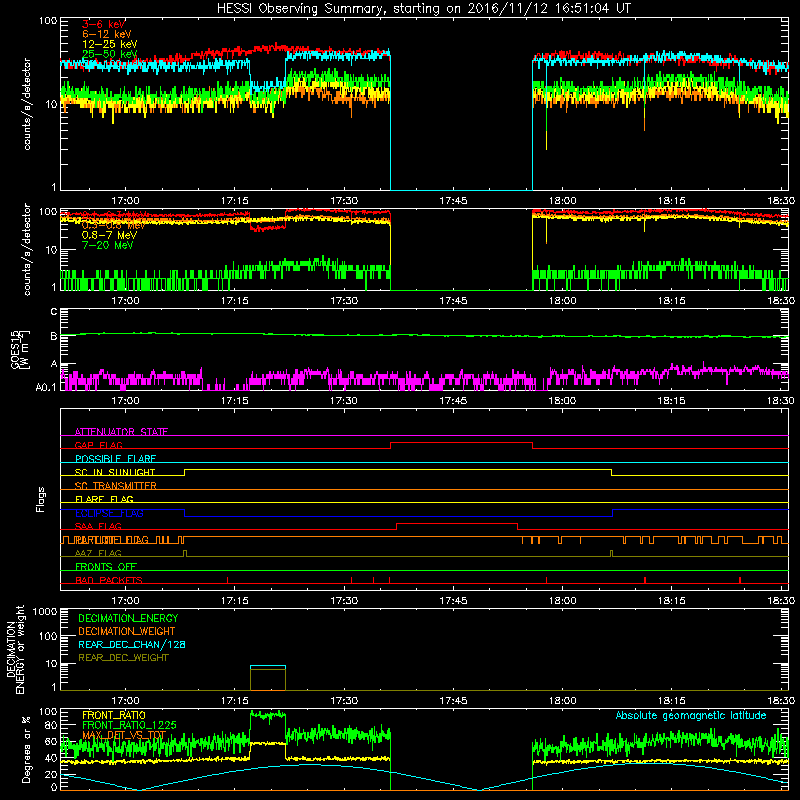
Task: Click the DECIMATION_ENERGY legend label
Action: [128, 618]
